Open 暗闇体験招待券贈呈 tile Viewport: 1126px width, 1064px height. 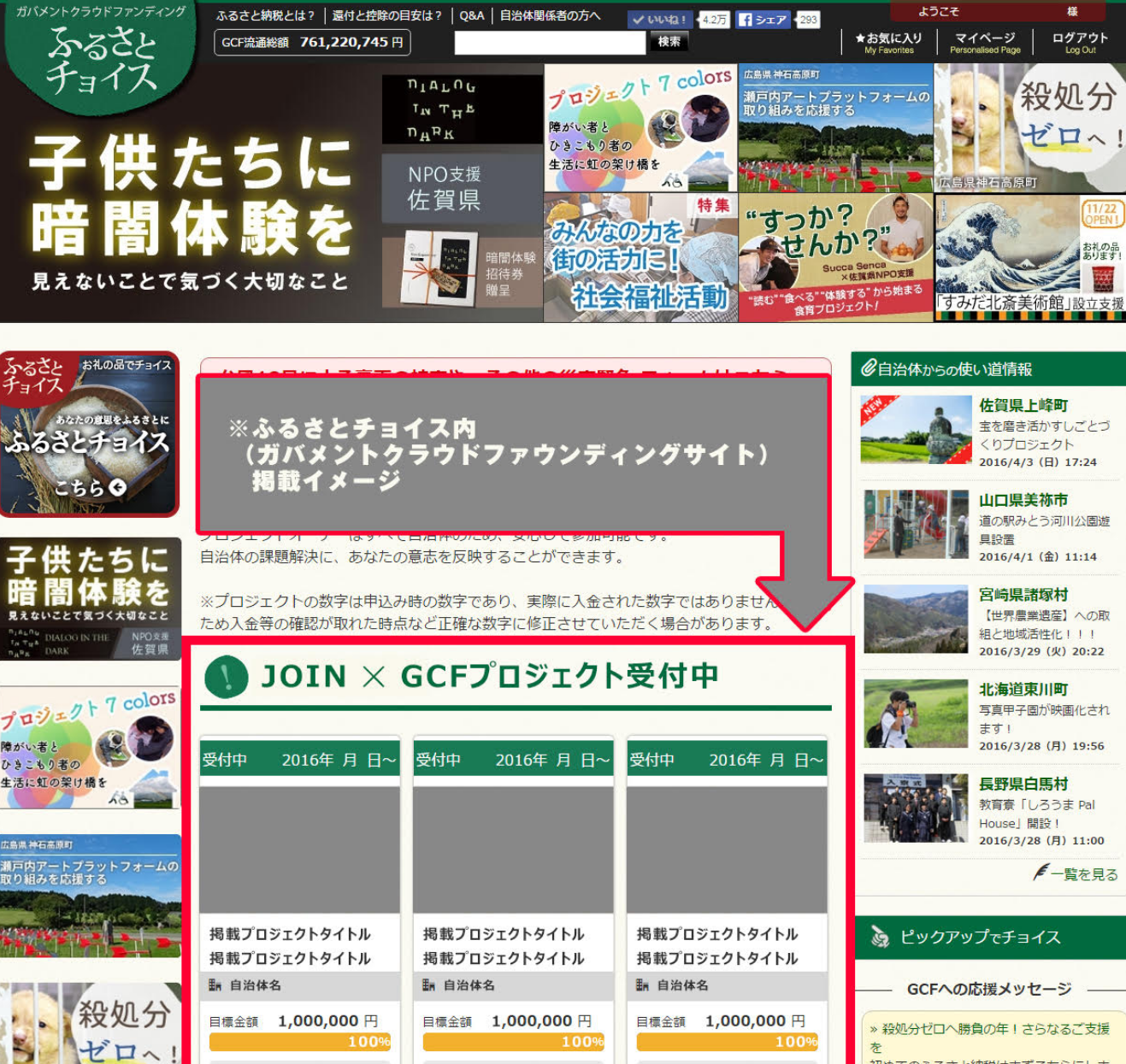coord(463,271)
